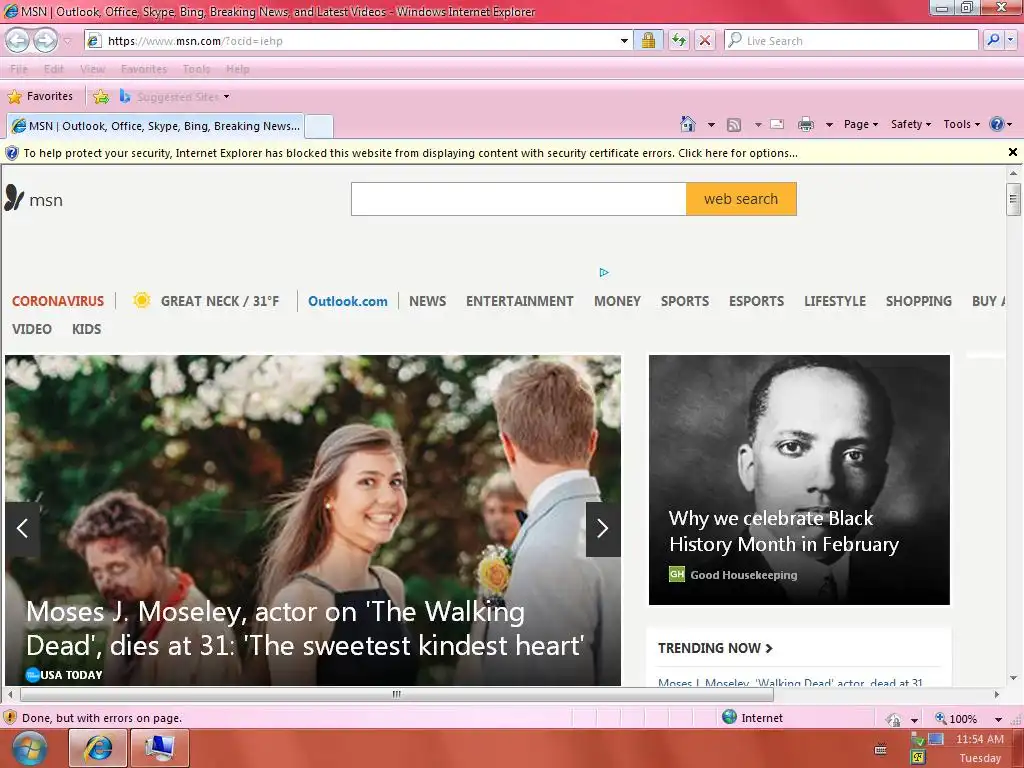Screen dimensions: 1024x768
Task: Click the vertical scrollbar thumb
Action: (1013, 200)
